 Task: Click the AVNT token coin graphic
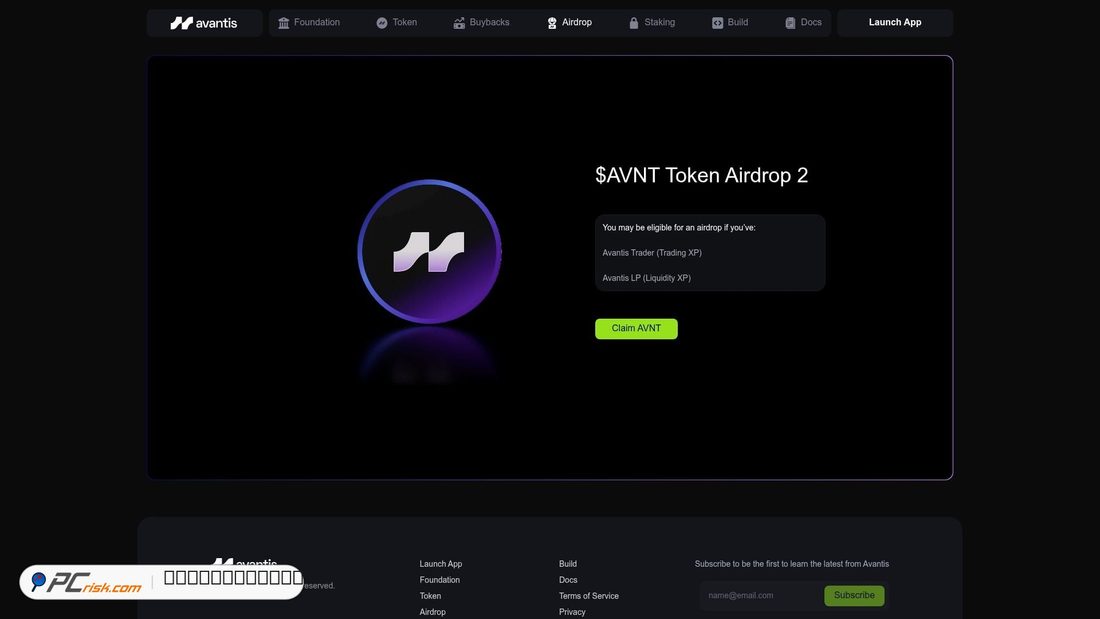click(429, 252)
